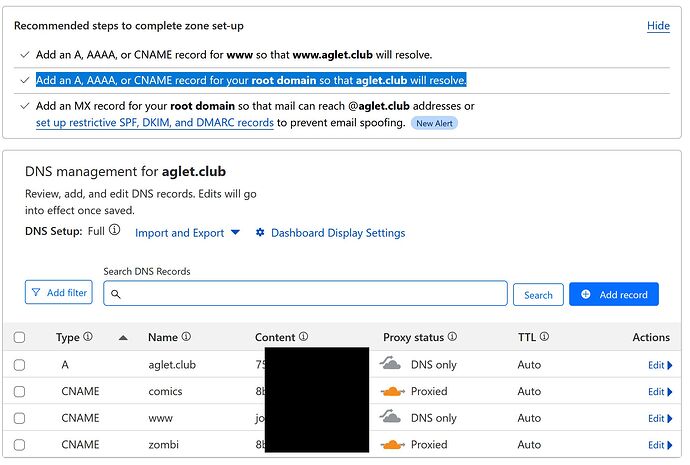Click 'Proxied' text in the zombi row
Screen dimensions: 690x465
coord(429,444)
